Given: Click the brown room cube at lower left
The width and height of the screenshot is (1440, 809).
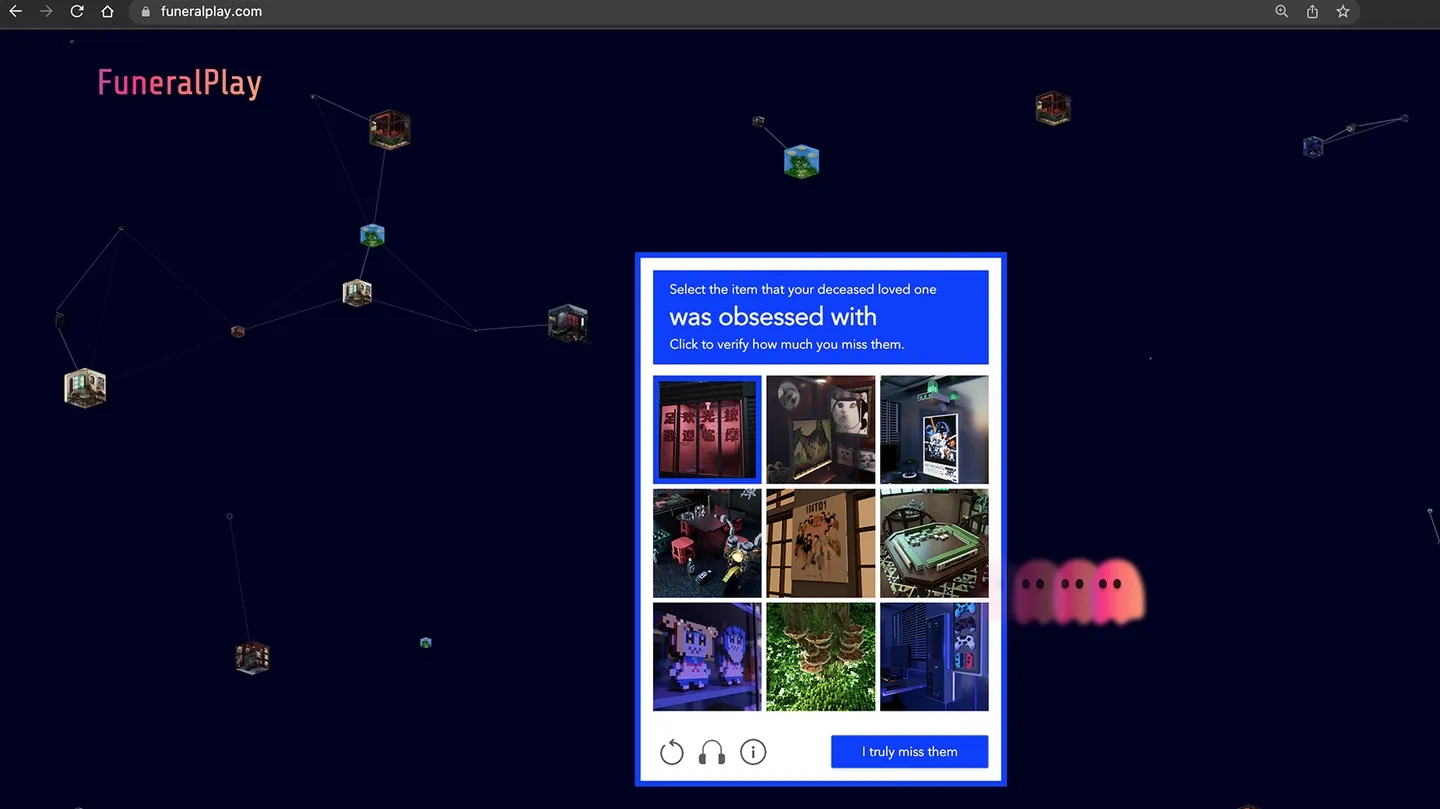Looking at the screenshot, I should coord(252,657).
